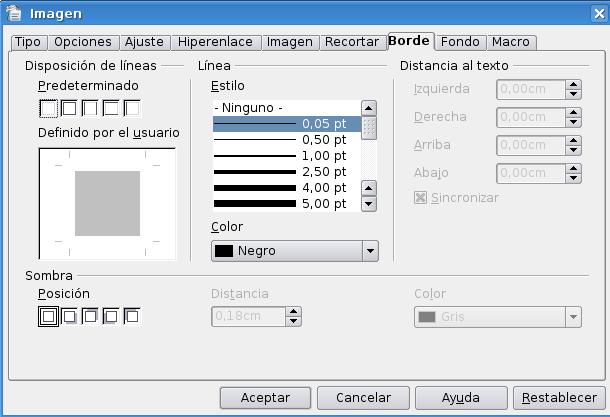The width and height of the screenshot is (610, 417).
Task: Choose the - Ninguno - line style
Action: (x=285, y=108)
